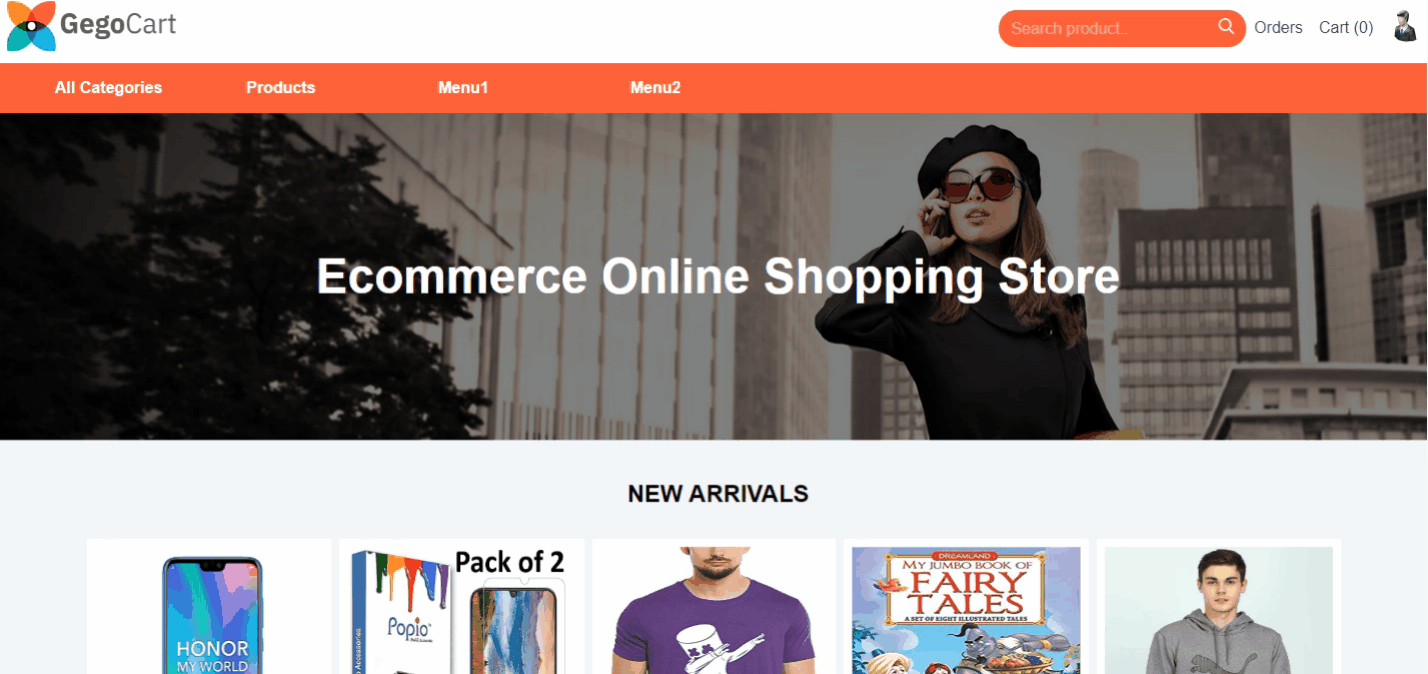The image size is (1428, 674).
Task: Open the Products menu item
Action: 281,88
